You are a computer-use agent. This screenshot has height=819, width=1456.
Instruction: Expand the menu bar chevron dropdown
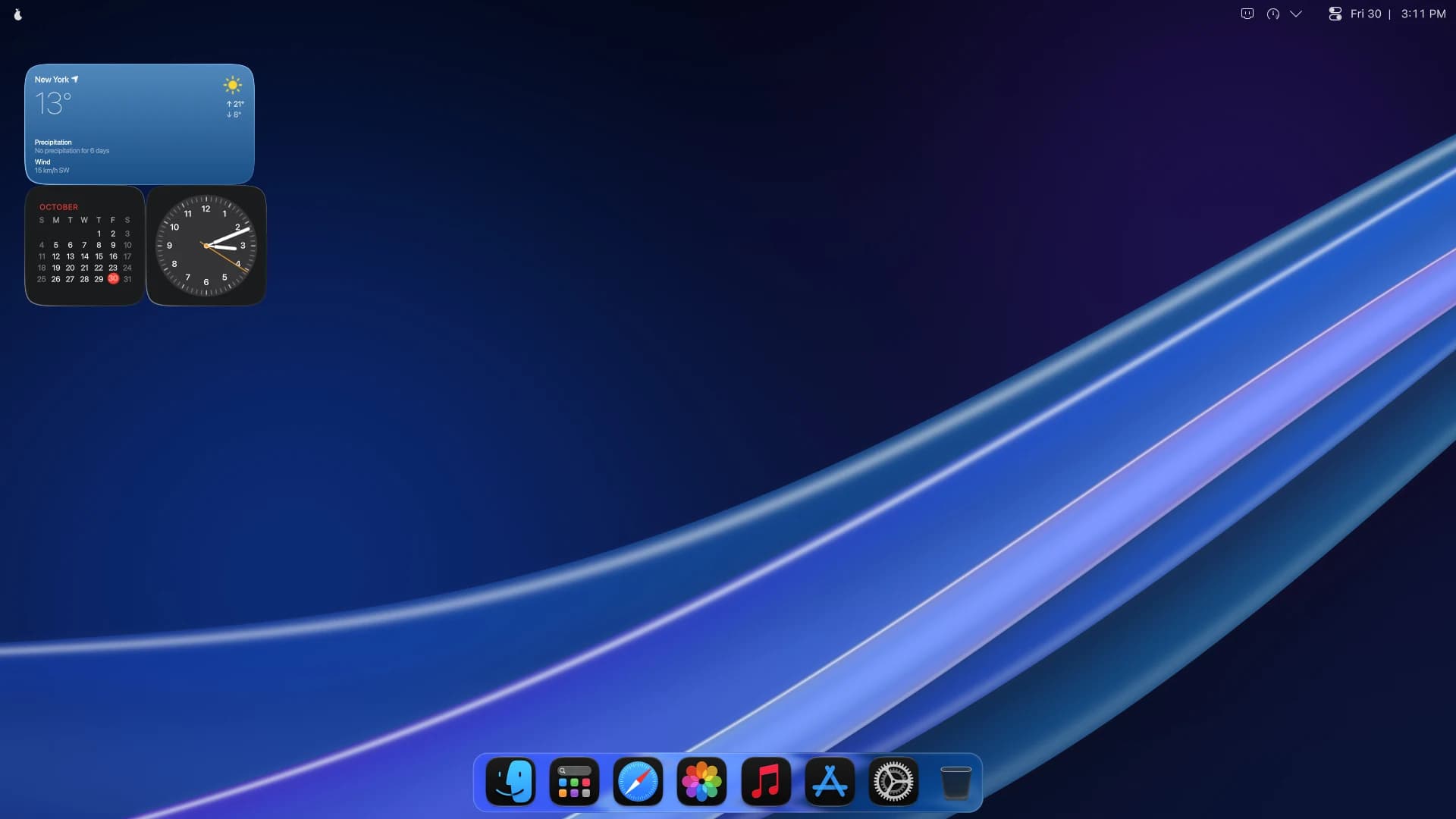(1296, 14)
